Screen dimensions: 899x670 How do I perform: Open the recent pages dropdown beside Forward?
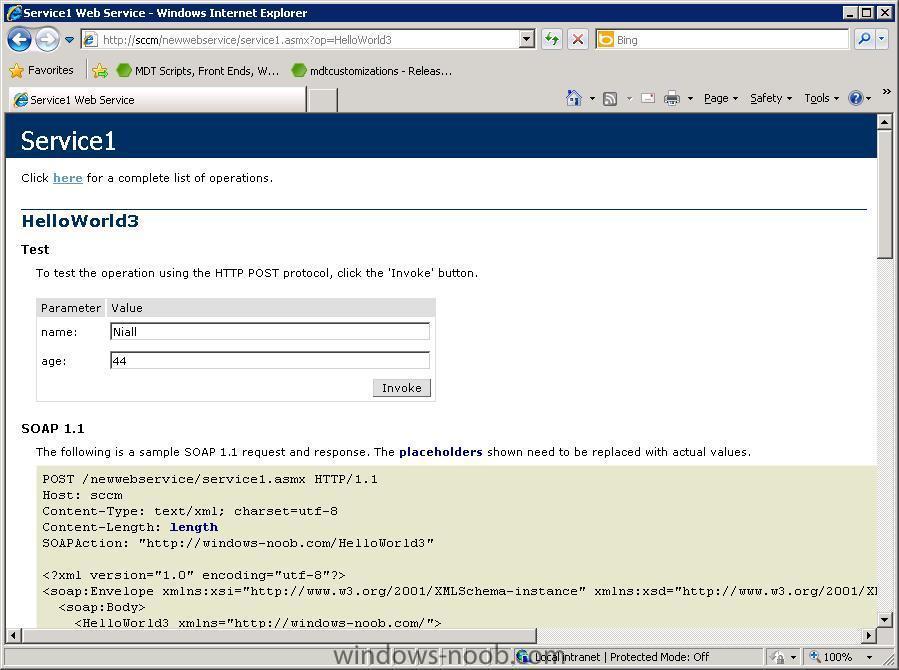(x=69, y=40)
